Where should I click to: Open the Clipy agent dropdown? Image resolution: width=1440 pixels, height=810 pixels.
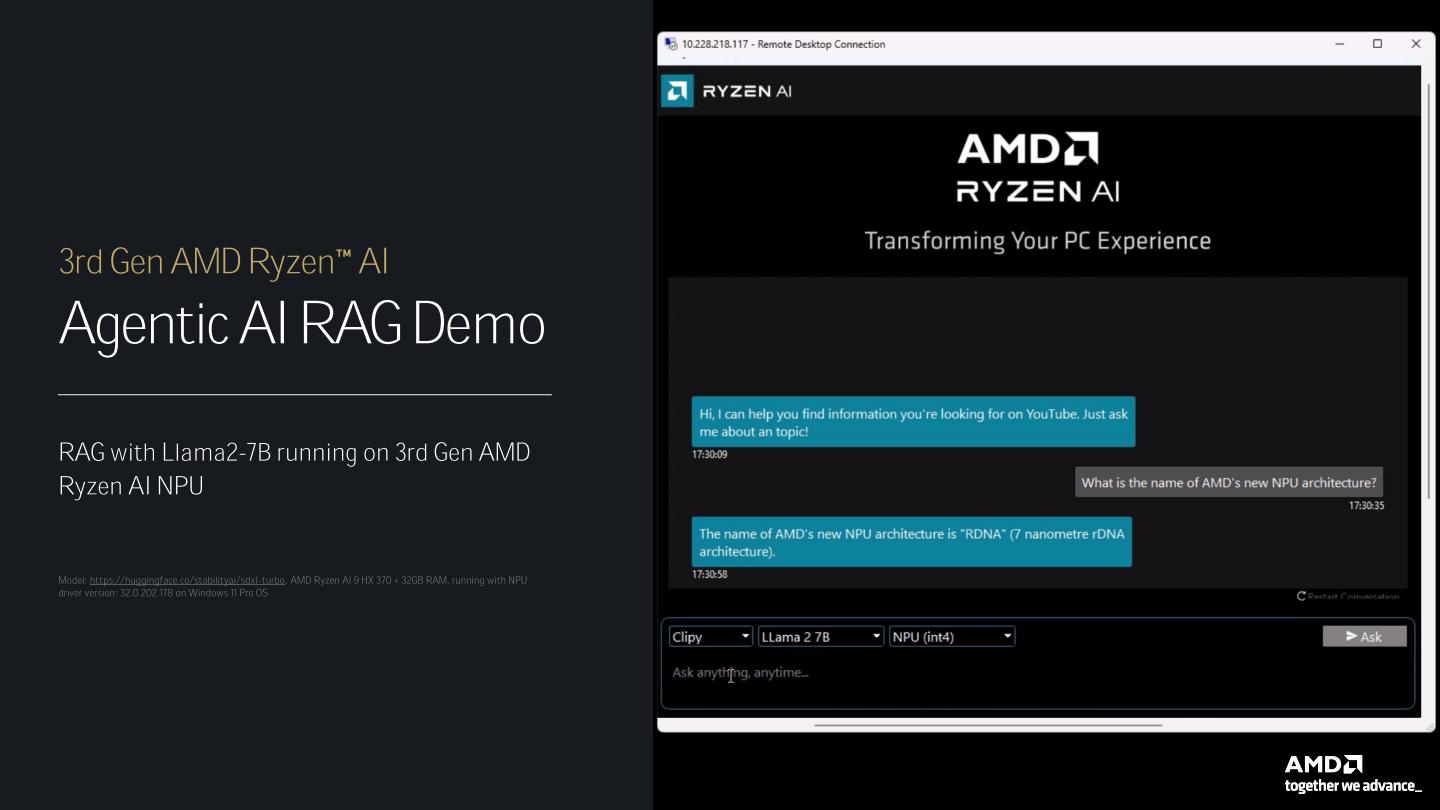coord(710,636)
